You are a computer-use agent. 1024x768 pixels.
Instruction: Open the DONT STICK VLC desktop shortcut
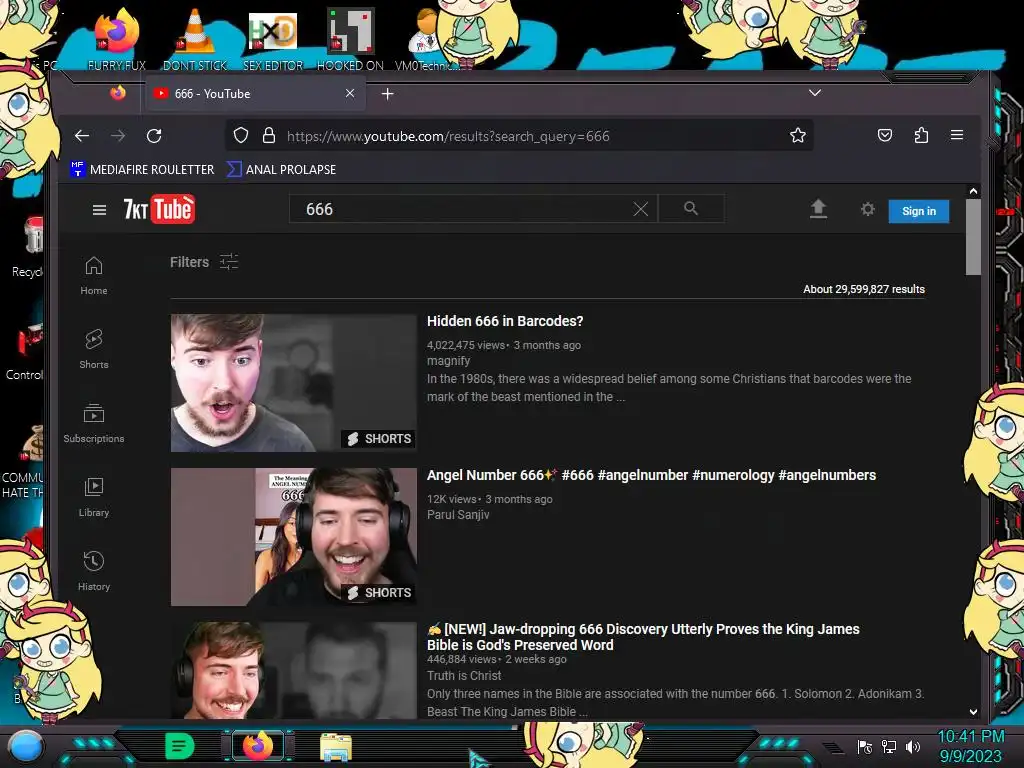click(x=195, y=39)
